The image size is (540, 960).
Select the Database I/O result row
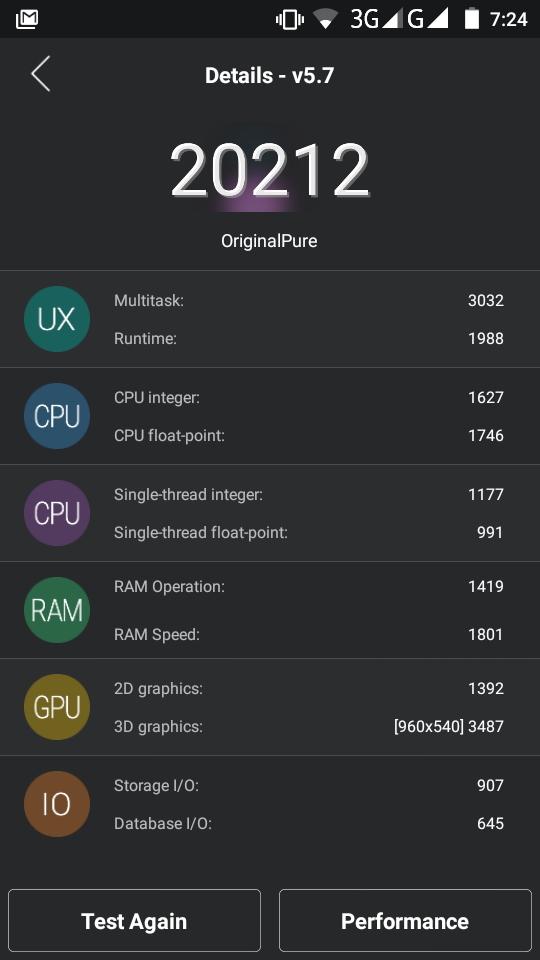point(309,823)
